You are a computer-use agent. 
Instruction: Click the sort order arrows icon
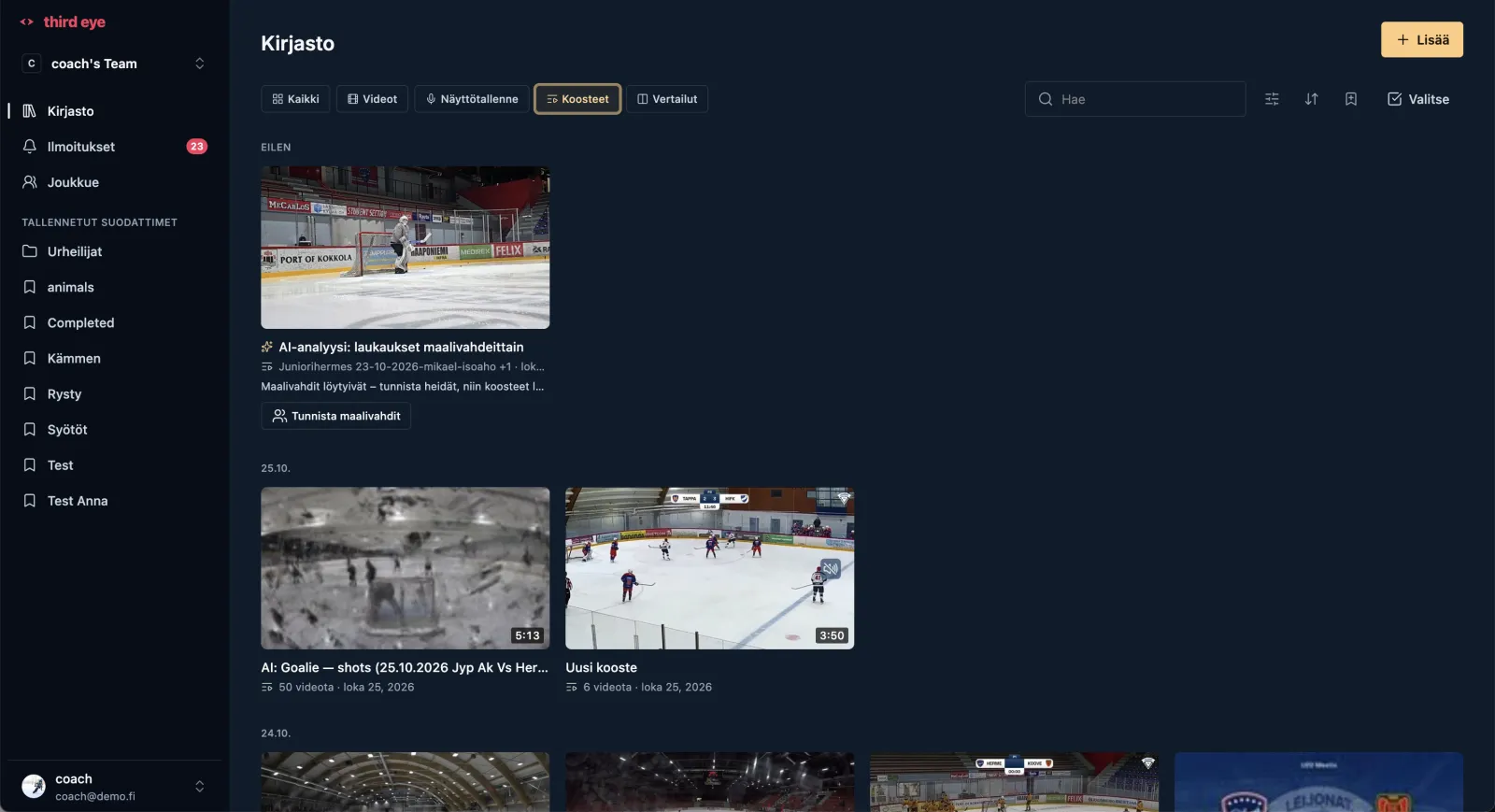(x=1311, y=99)
